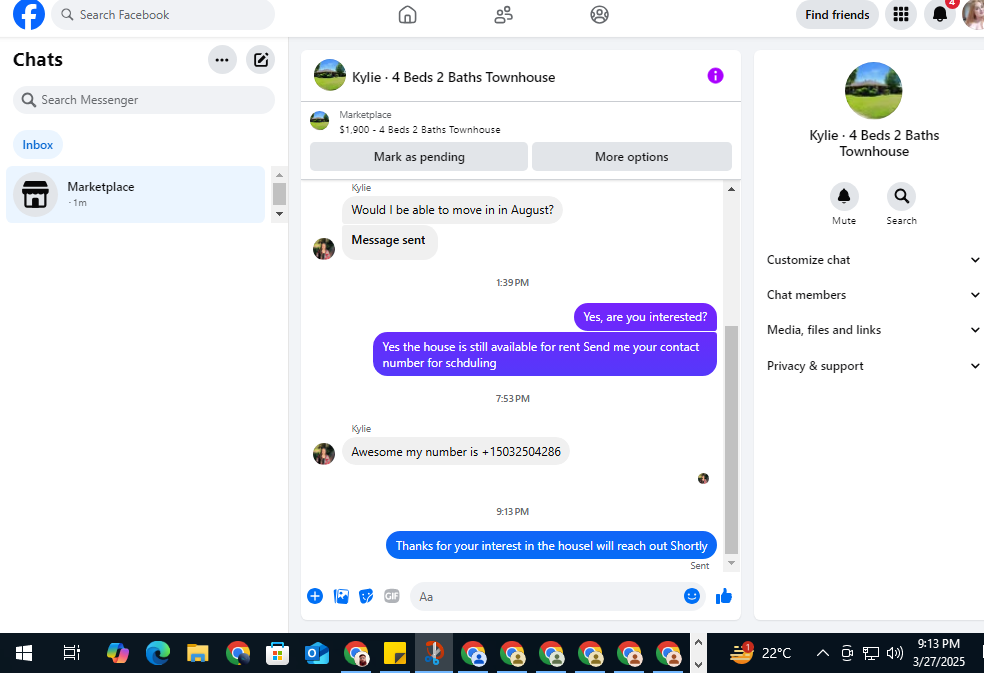
Task: Focus the Search Messenger field
Action: 144,100
